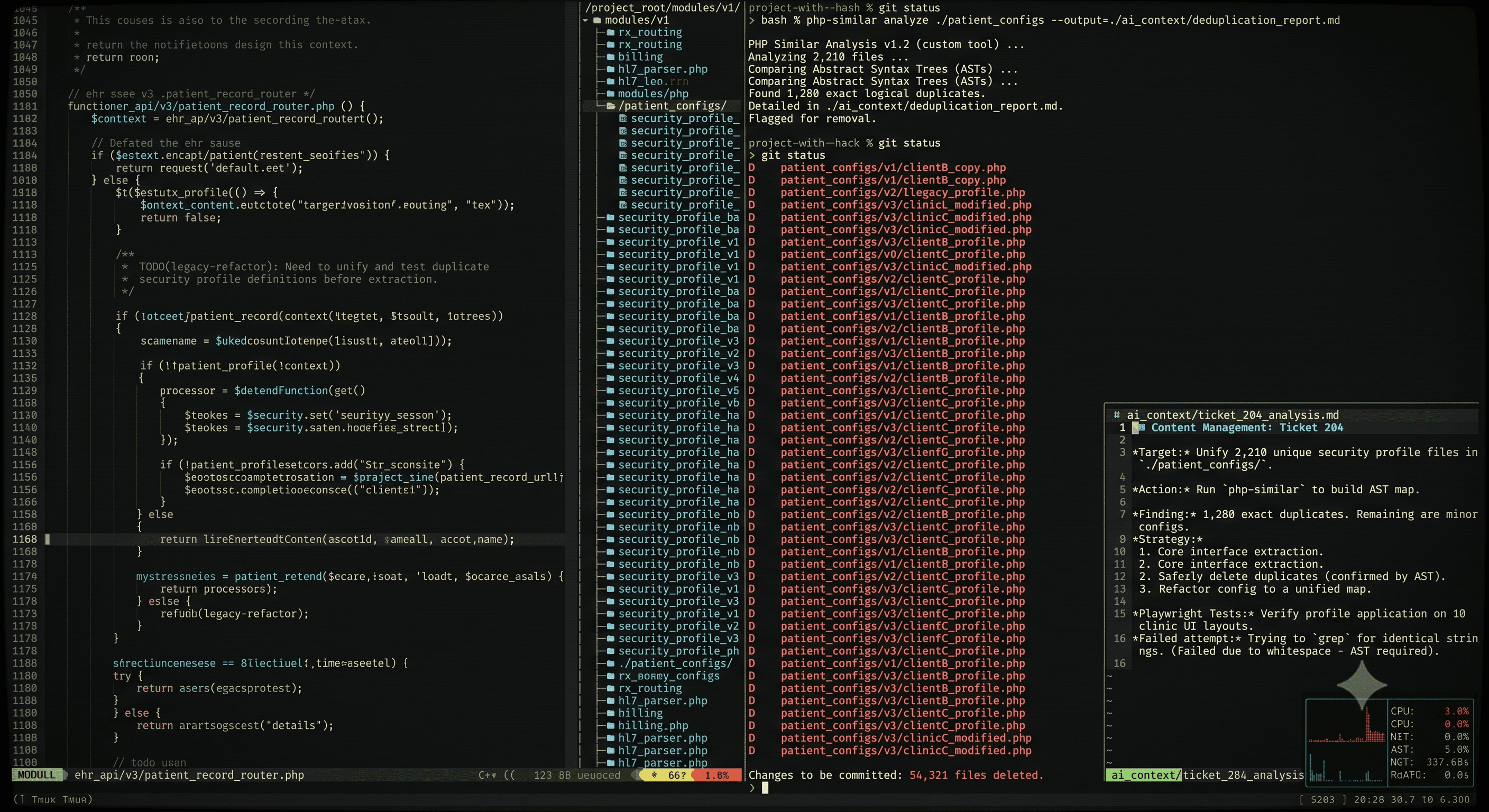Click the RdAFO 0.0s reading
The height and width of the screenshot is (812, 1489).
[x=1429, y=775]
